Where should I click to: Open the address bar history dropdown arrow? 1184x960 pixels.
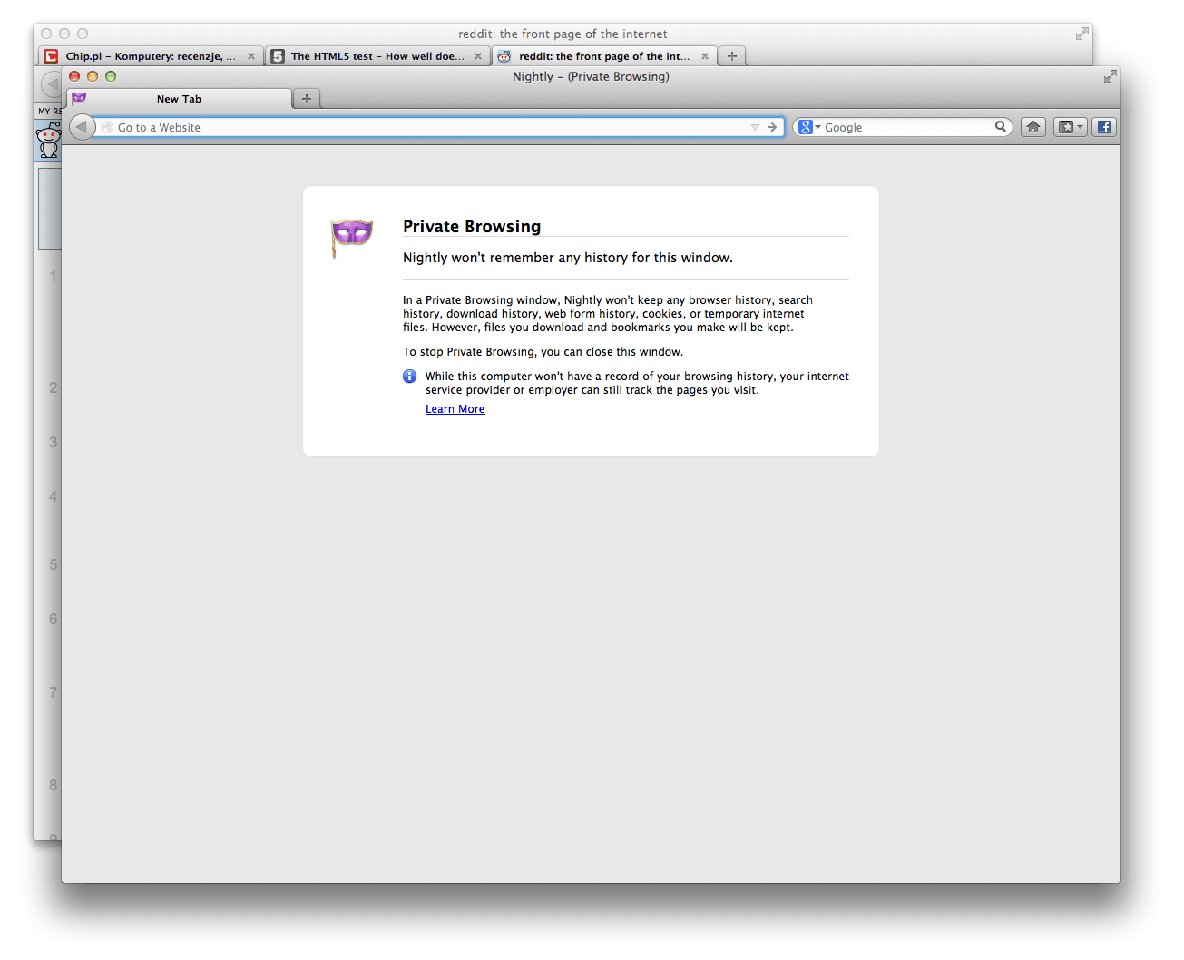(x=754, y=127)
